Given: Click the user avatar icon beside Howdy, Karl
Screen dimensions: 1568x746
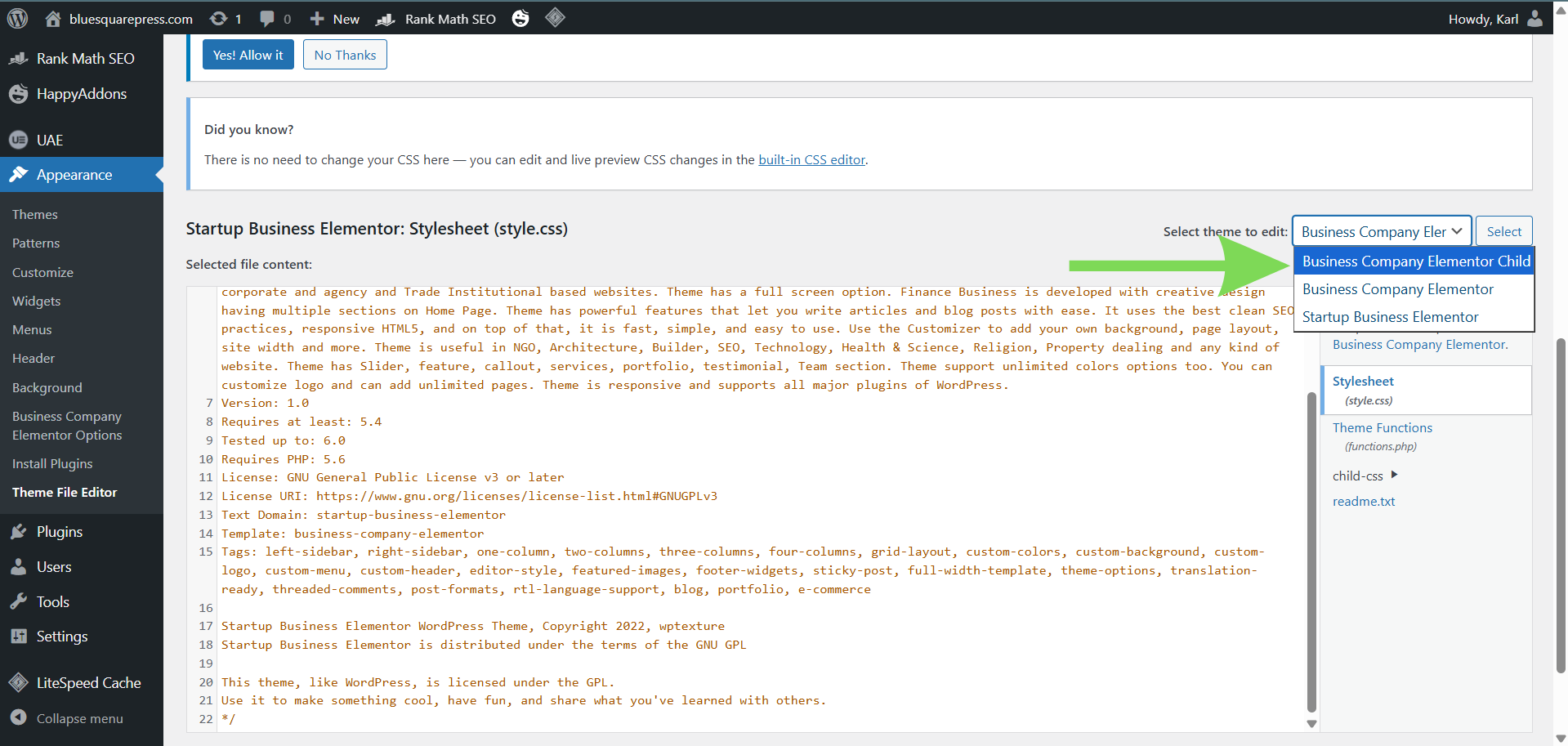Looking at the screenshot, I should pyautogui.click(x=1535, y=18).
